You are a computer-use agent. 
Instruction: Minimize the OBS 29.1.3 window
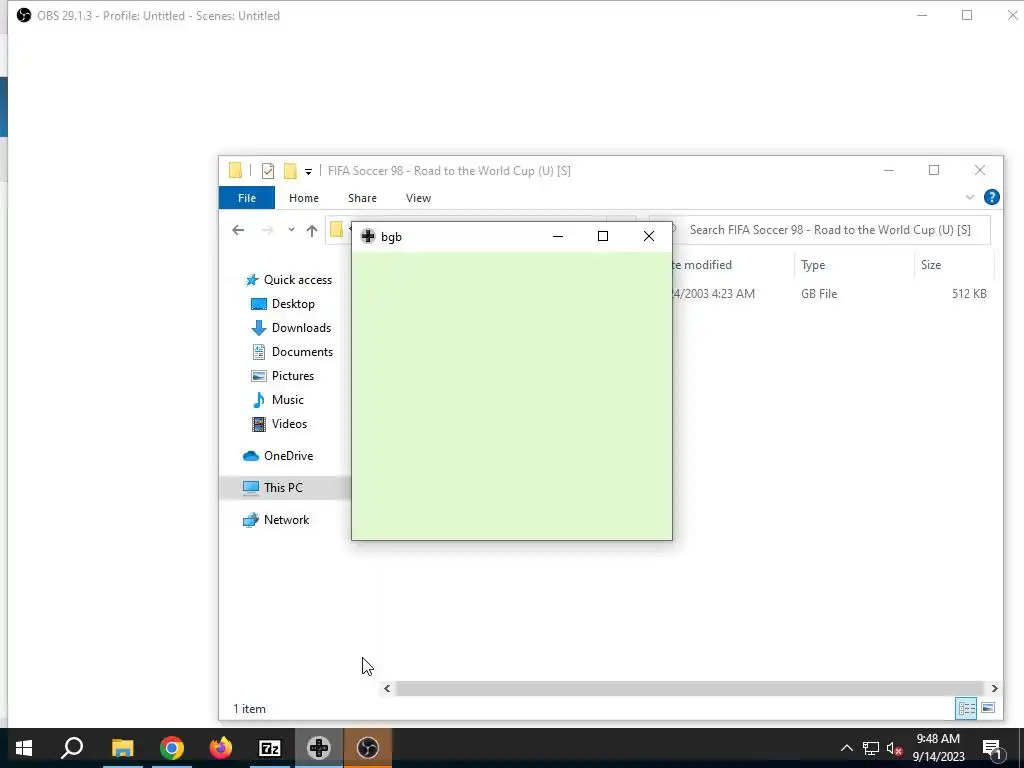[922, 15]
